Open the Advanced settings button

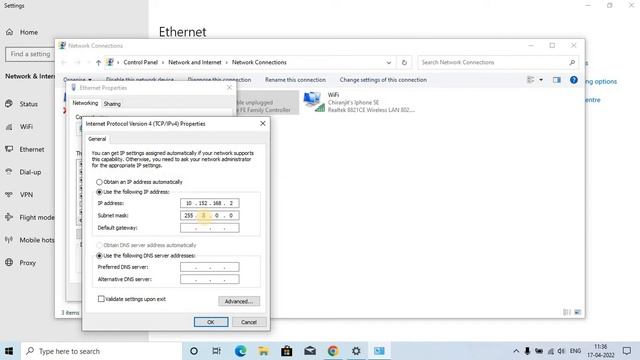(x=239, y=301)
